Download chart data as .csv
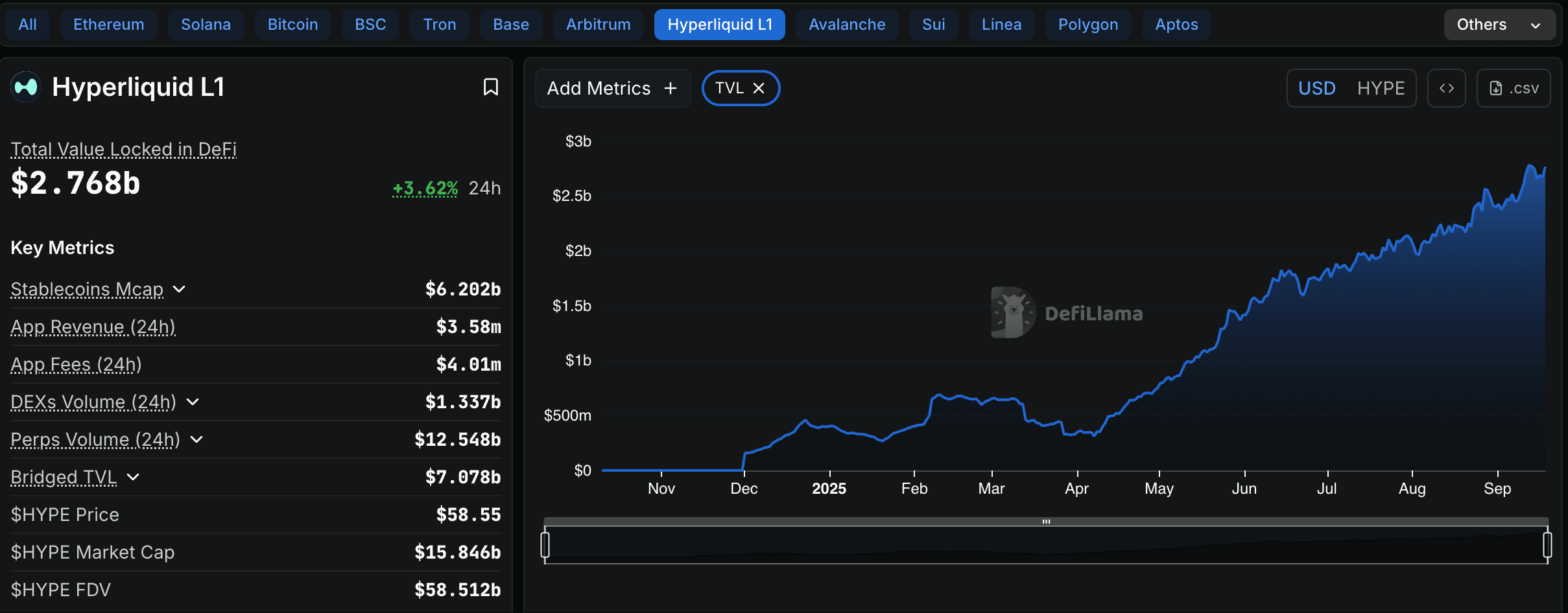This screenshot has width=1568, height=613. point(1514,87)
